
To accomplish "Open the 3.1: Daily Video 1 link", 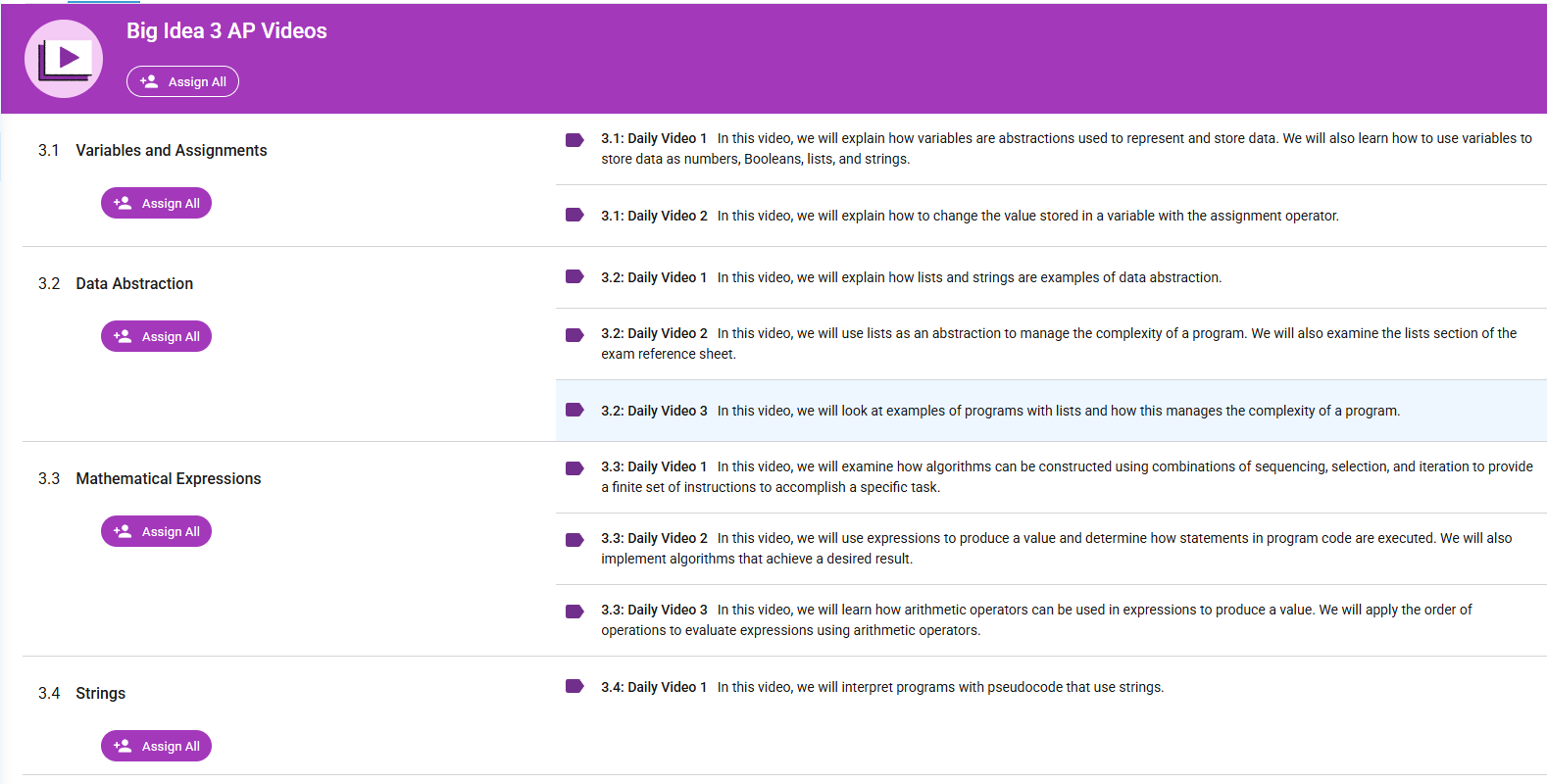I will pyautogui.click(x=653, y=138).
